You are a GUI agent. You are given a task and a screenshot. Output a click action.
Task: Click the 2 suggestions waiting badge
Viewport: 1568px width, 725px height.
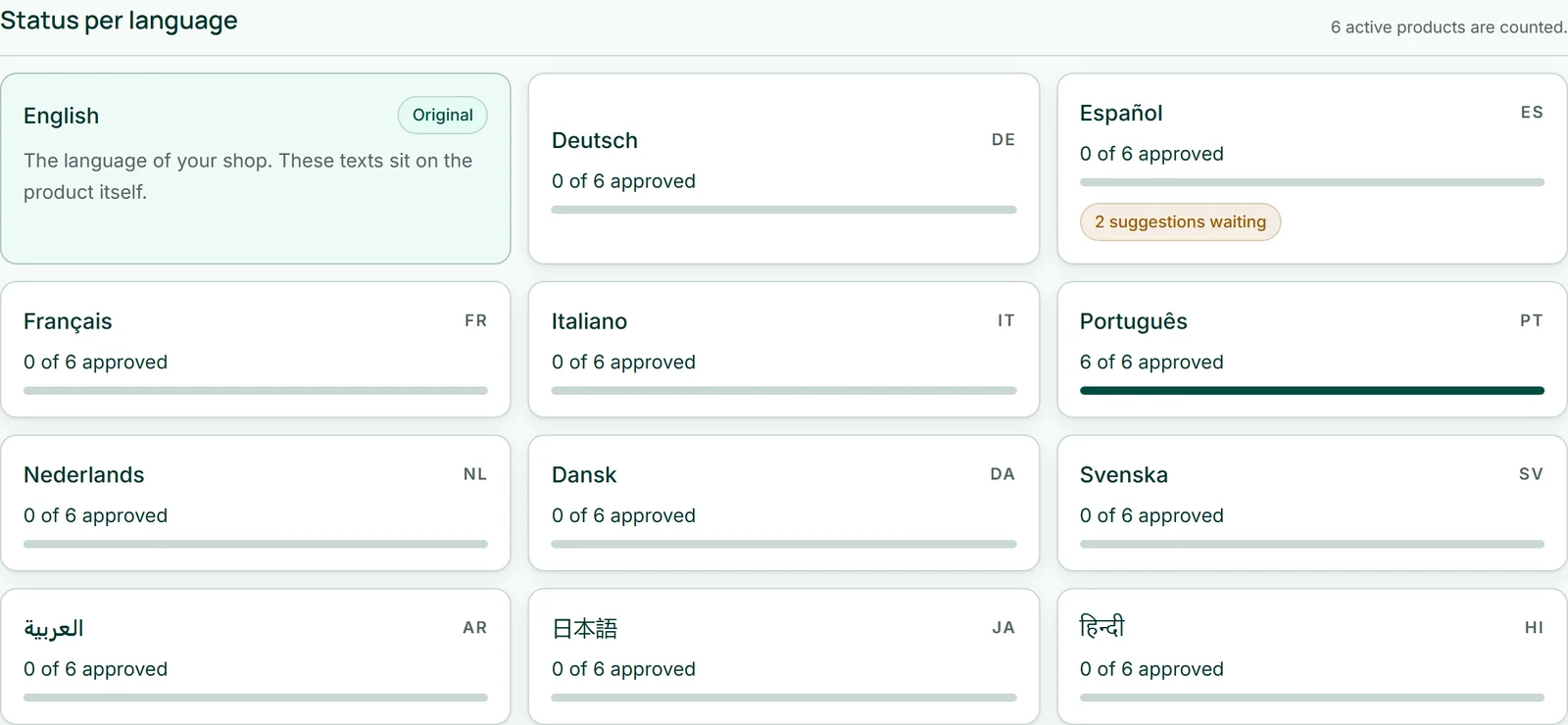coord(1180,221)
